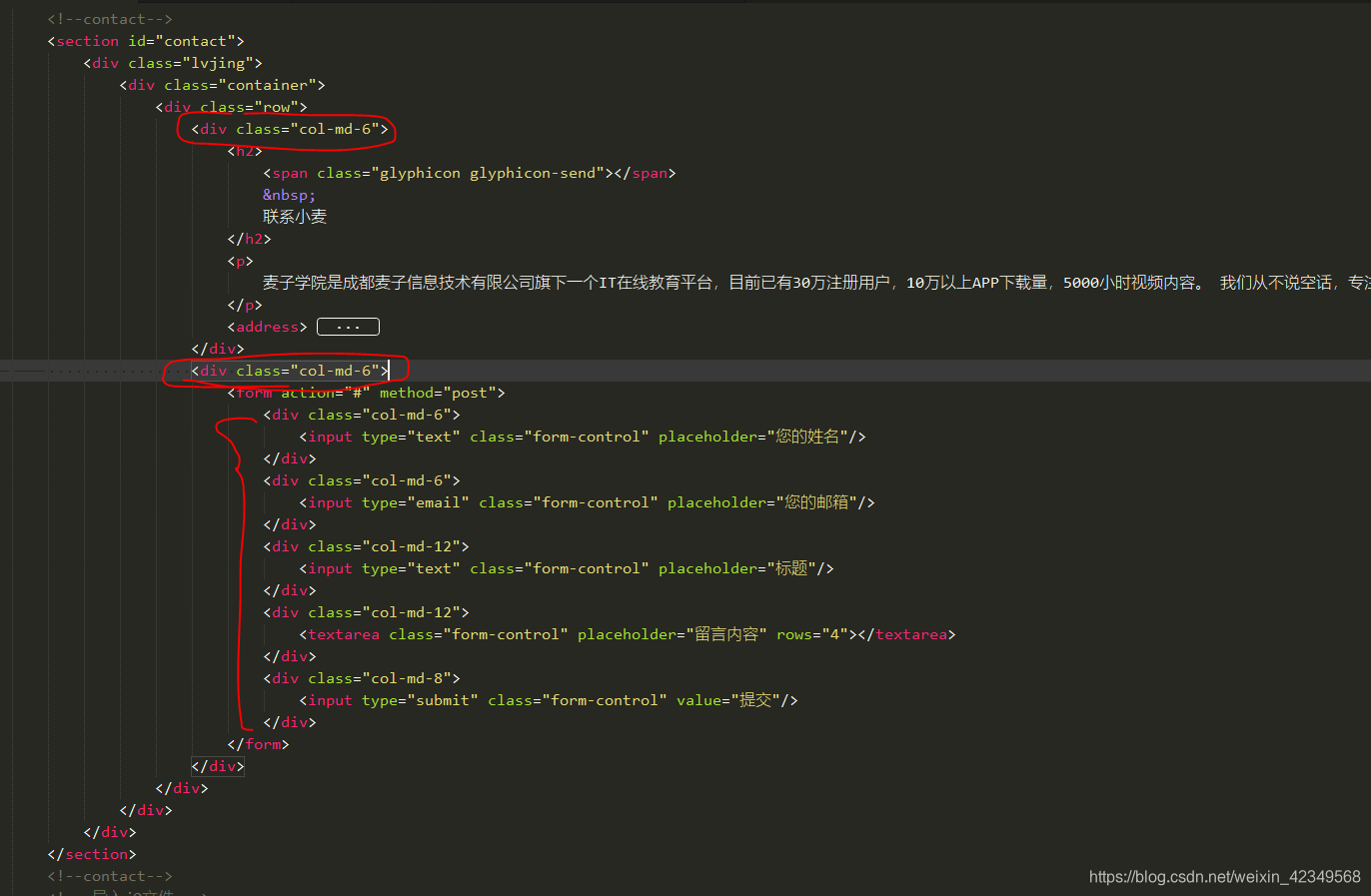
Task: Click the contact comment above the section tag
Action: pos(110,19)
